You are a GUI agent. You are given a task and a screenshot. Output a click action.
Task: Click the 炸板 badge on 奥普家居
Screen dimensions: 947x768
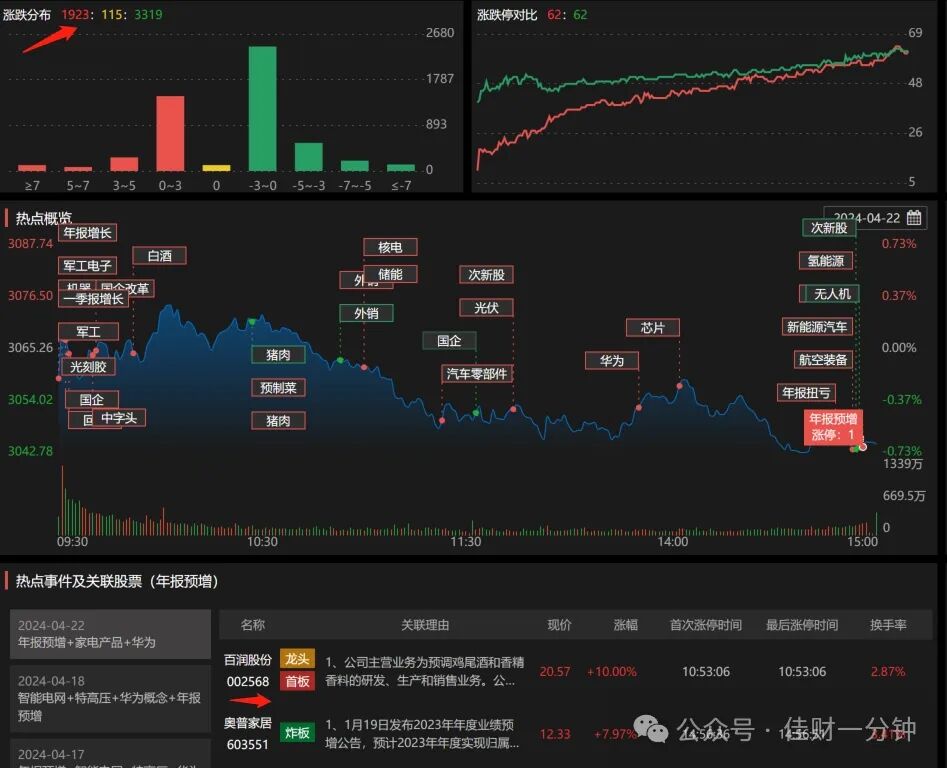click(297, 732)
